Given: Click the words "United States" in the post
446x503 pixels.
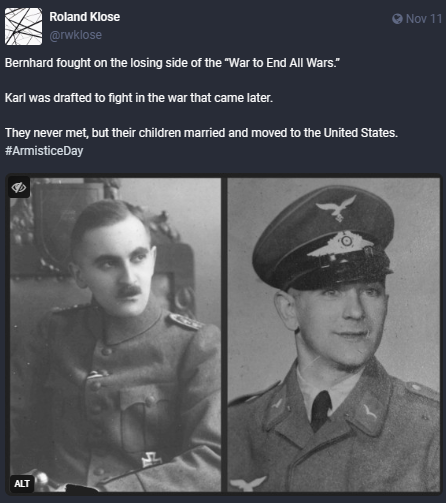Looking at the screenshot, I should (359, 133).
